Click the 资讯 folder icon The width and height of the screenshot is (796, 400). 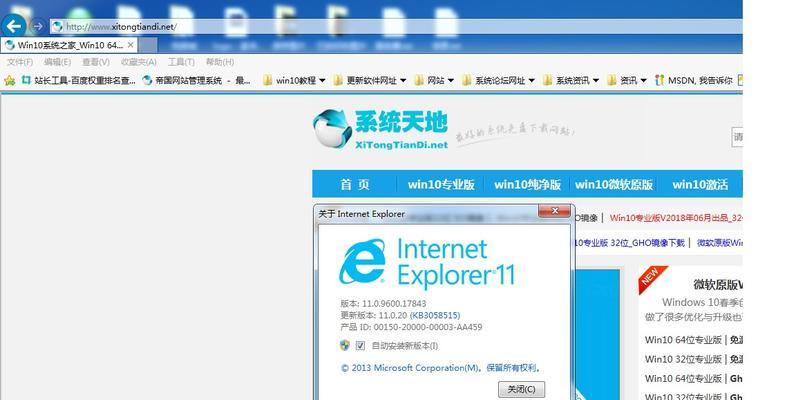612,80
